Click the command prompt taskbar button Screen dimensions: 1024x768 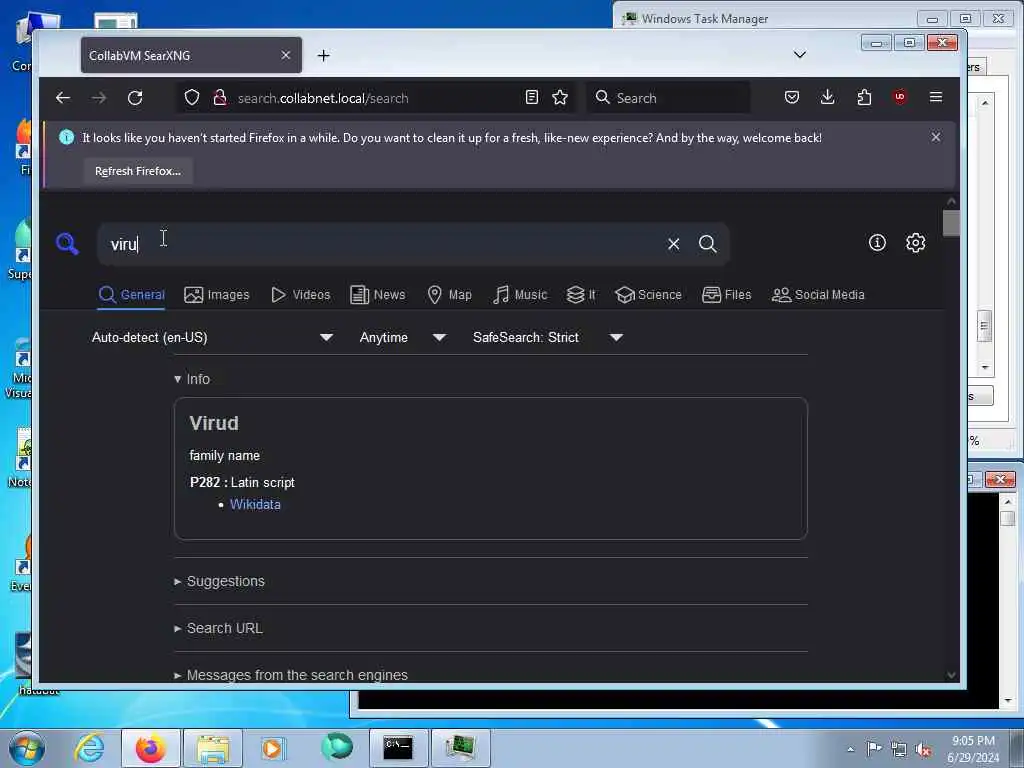coord(398,748)
